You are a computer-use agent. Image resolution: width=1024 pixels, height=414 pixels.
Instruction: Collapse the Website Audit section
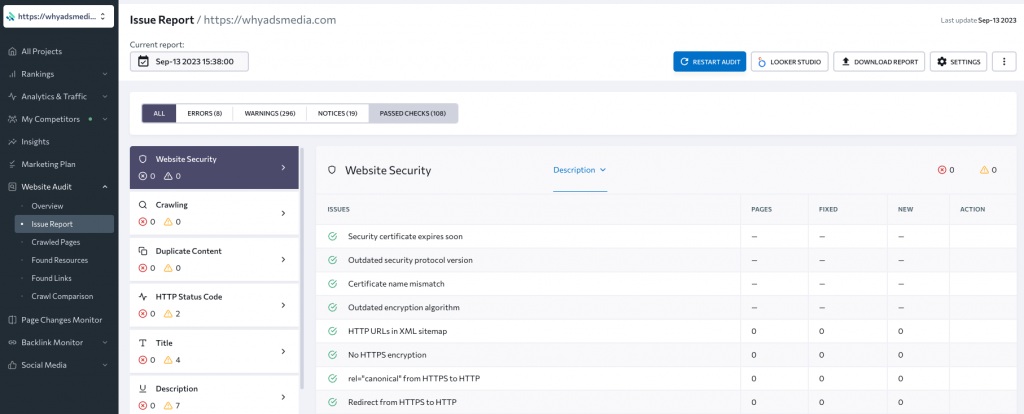(104, 187)
